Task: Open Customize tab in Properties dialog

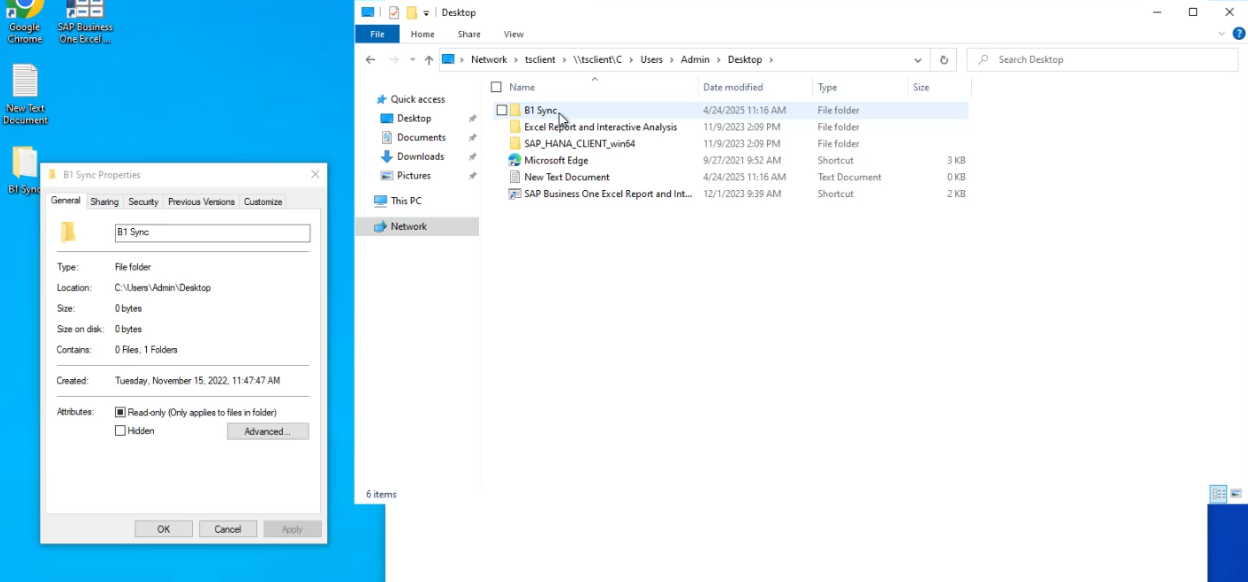Action: point(263,202)
